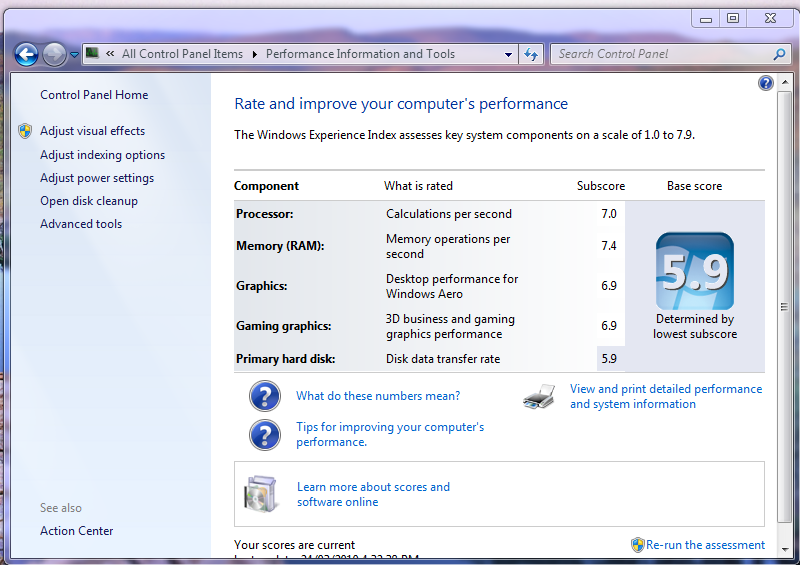The height and width of the screenshot is (565, 800).
Task: Click Your scores are current text
Action: click(x=294, y=545)
